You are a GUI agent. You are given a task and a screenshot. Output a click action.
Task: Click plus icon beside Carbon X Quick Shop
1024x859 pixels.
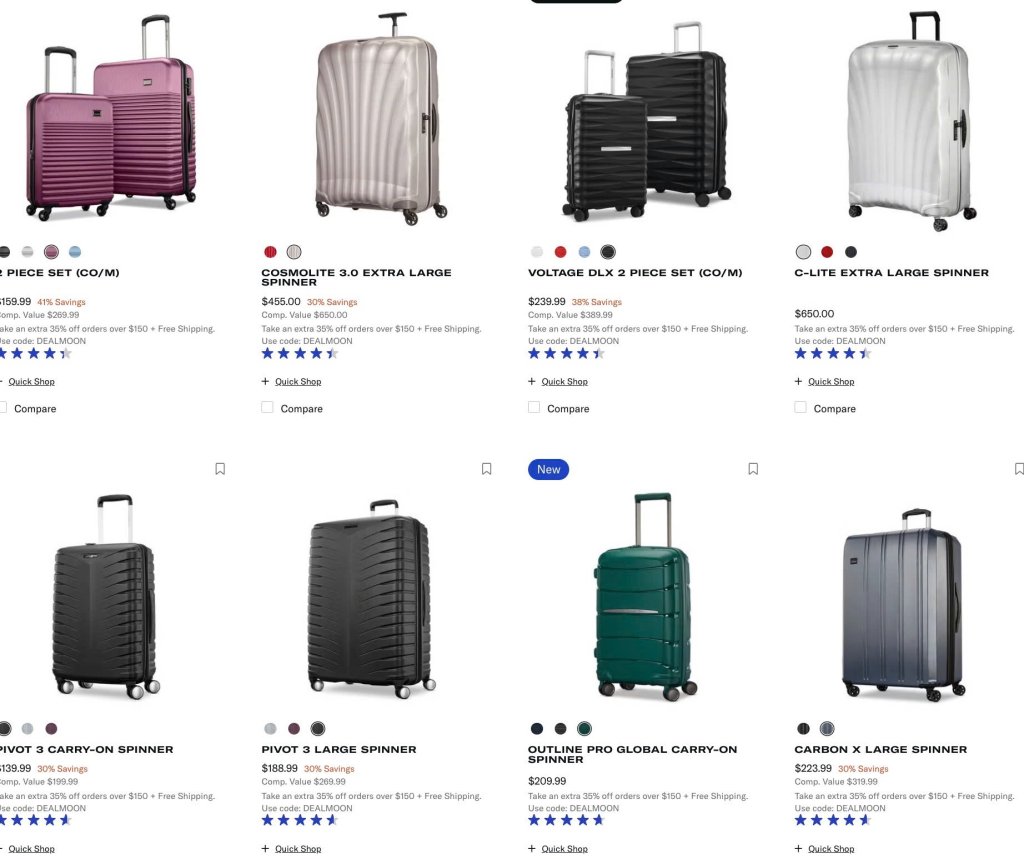[798, 849]
